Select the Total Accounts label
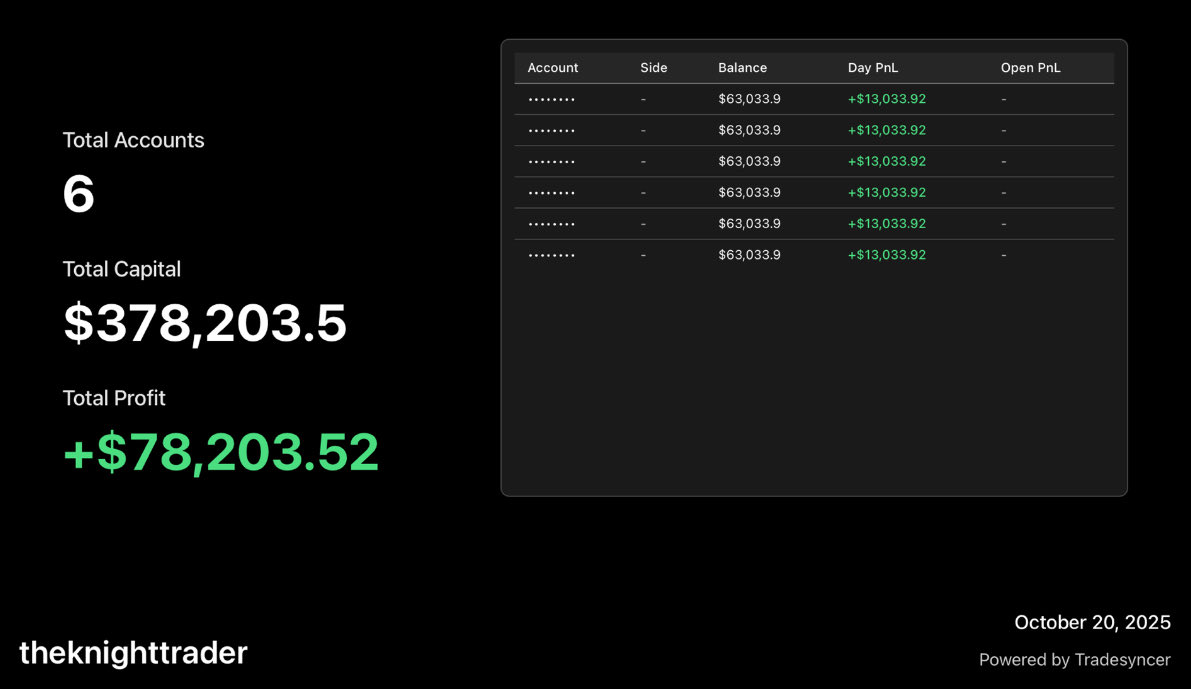Viewport: 1191px width, 689px height. pos(133,140)
